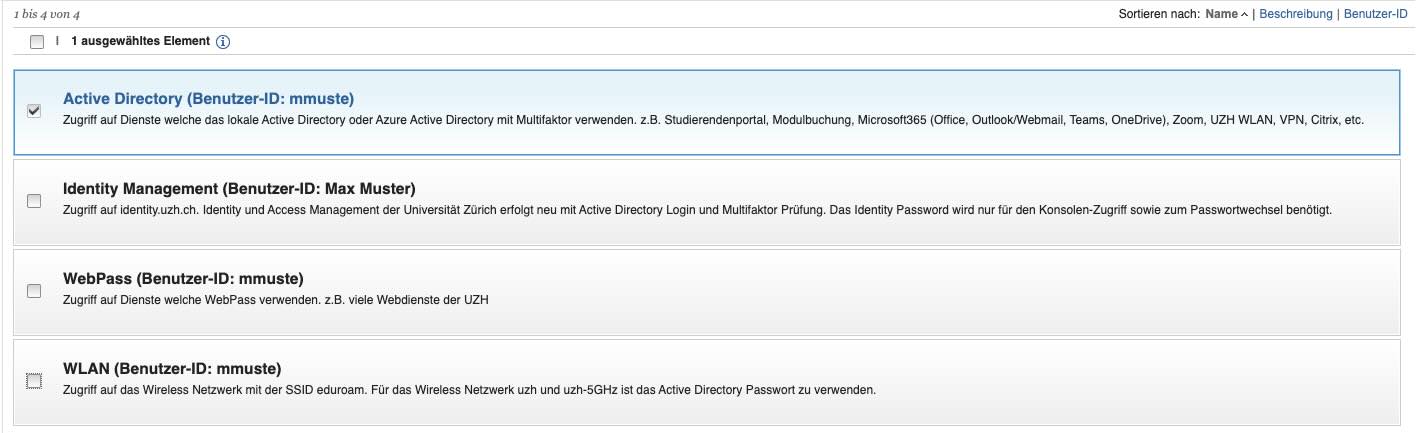Enable the WLAN account checkbox

click(x=34, y=381)
